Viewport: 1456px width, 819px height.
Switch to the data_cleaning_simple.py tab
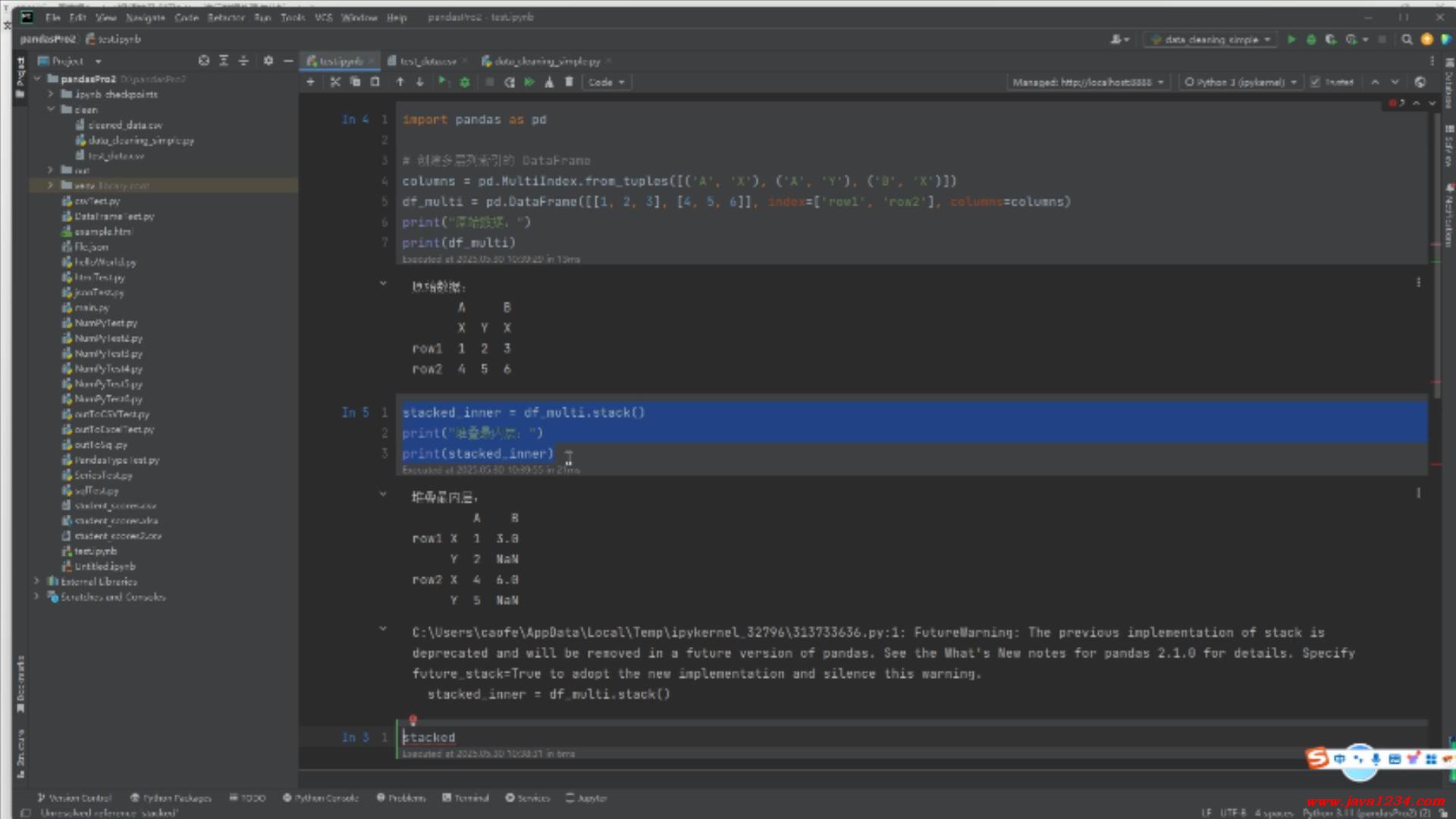point(546,61)
